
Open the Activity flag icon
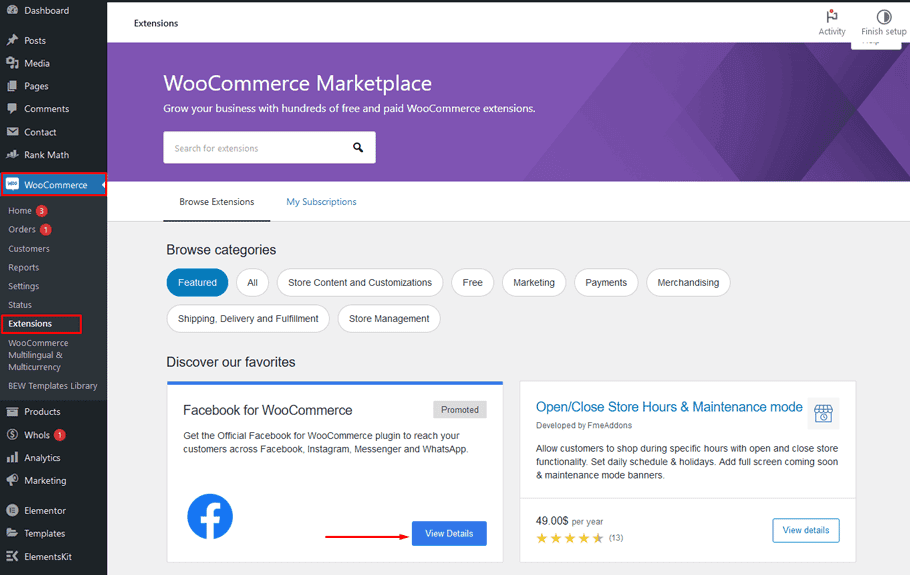tap(832, 16)
